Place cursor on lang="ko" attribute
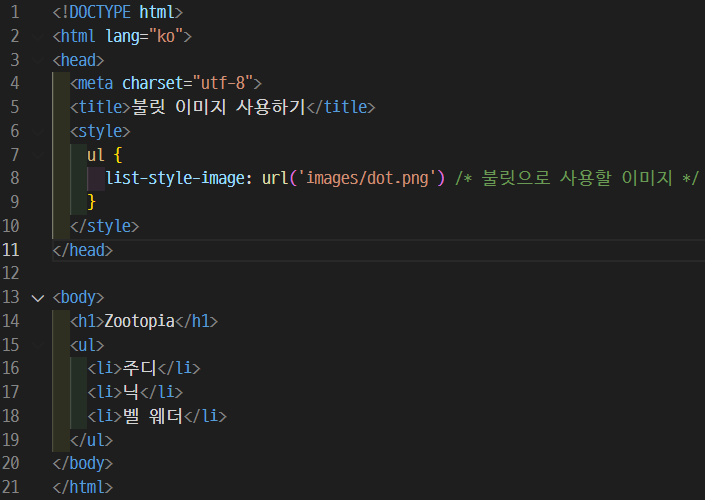The image size is (705, 500). (x=144, y=36)
